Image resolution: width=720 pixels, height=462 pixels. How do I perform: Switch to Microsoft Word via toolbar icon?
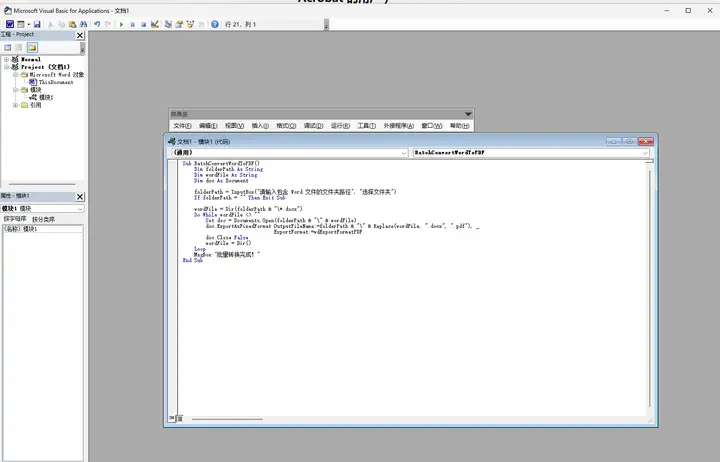click(x=10, y=24)
